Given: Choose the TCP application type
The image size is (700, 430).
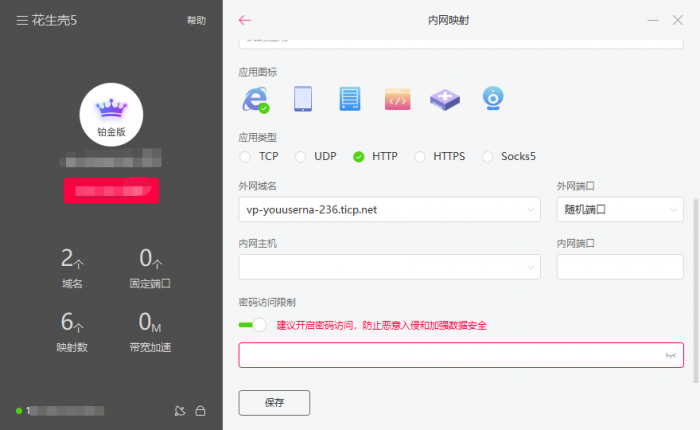Looking at the screenshot, I should [x=245, y=157].
